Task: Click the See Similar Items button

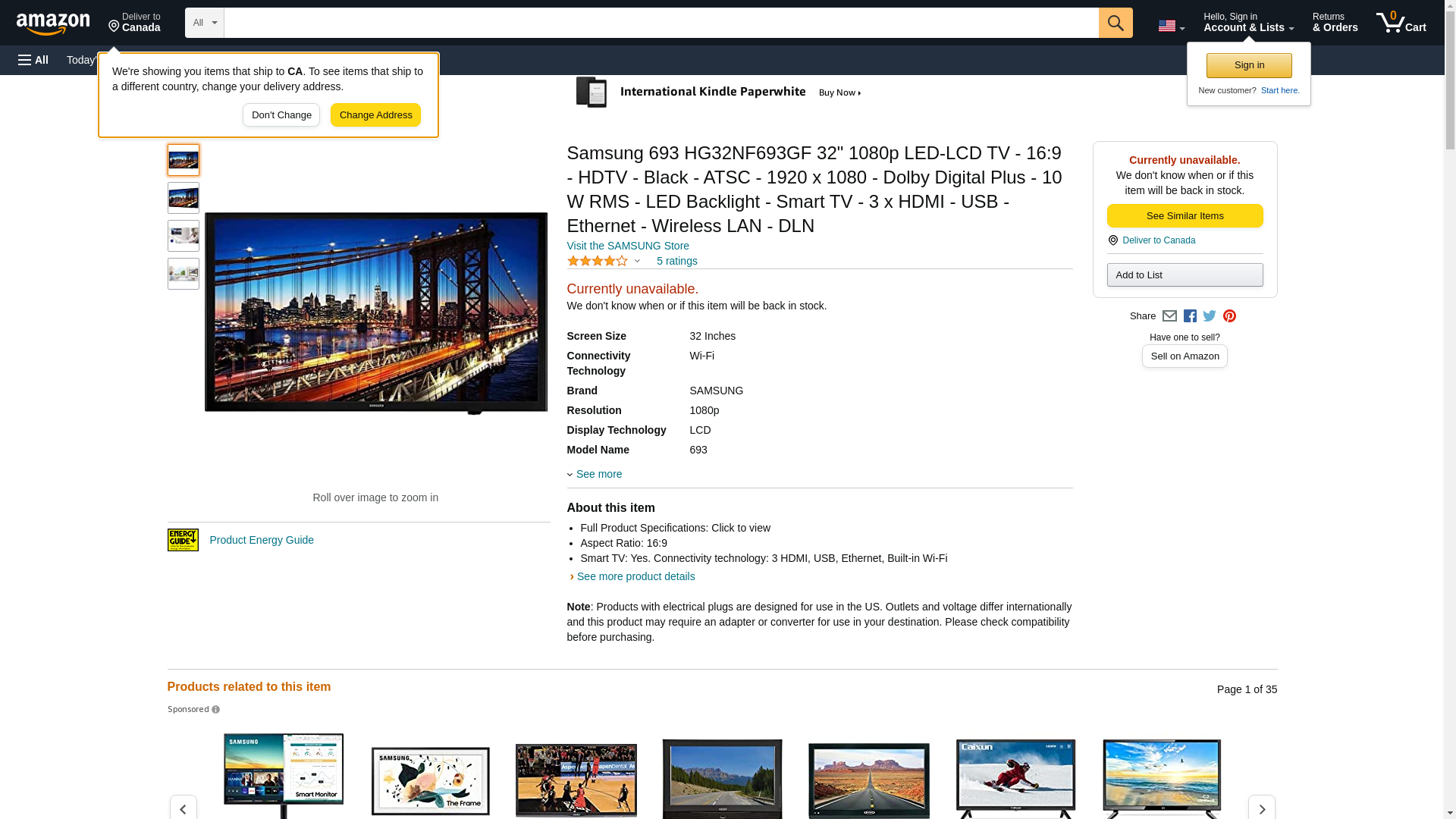Action: point(1184,216)
